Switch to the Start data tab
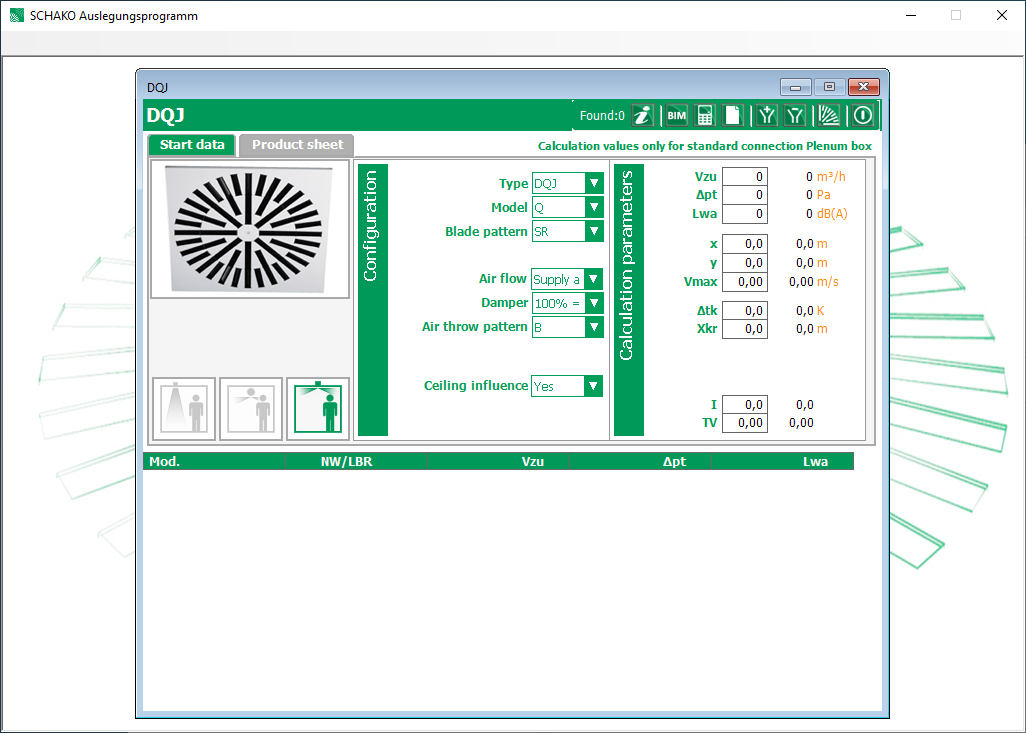1026x733 pixels. point(192,145)
